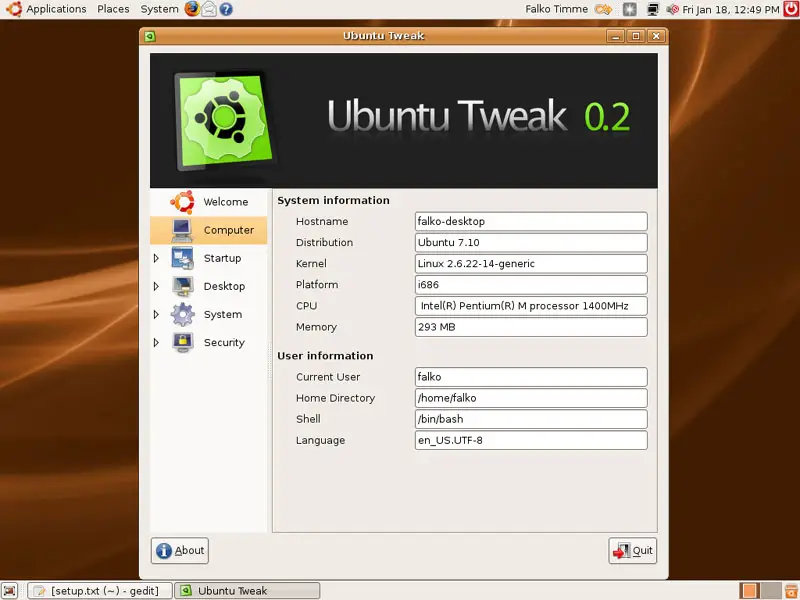The image size is (800, 600).
Task: Click the Home Directory field /home/falko
Action: click(x=531, y=398)
